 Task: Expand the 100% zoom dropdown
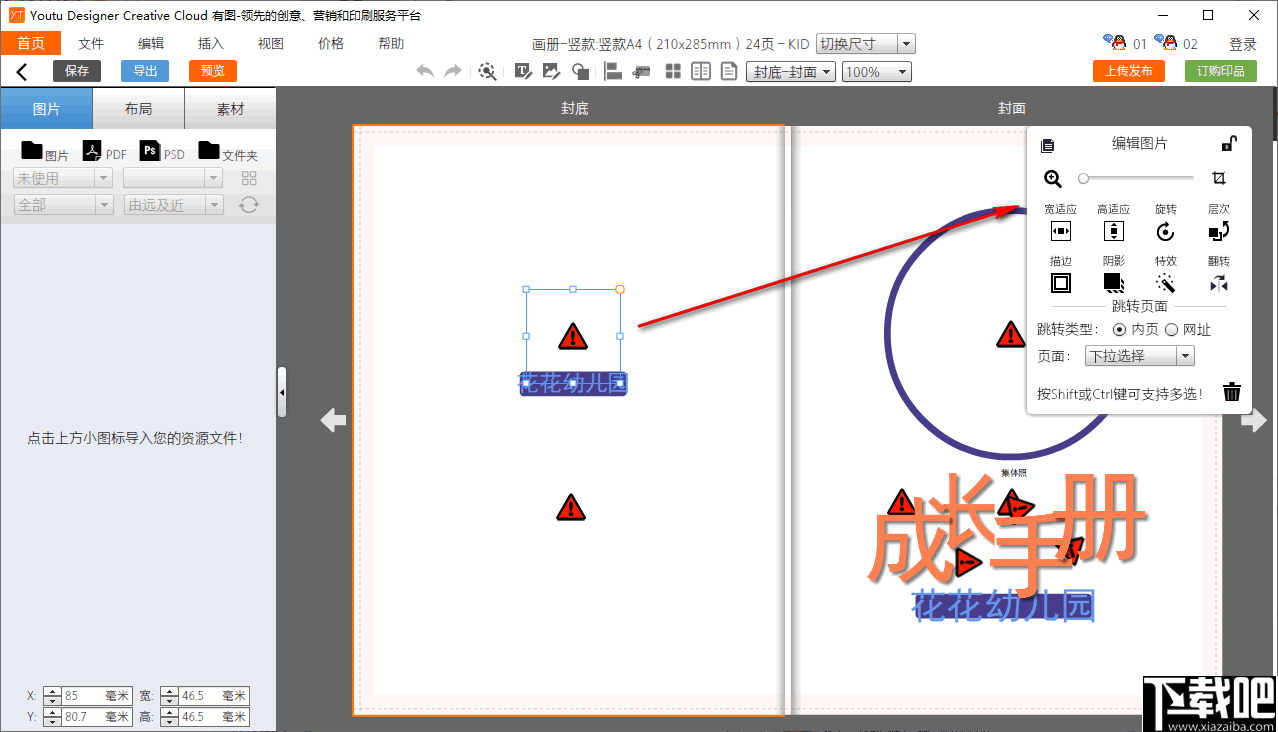click(876, 72)
